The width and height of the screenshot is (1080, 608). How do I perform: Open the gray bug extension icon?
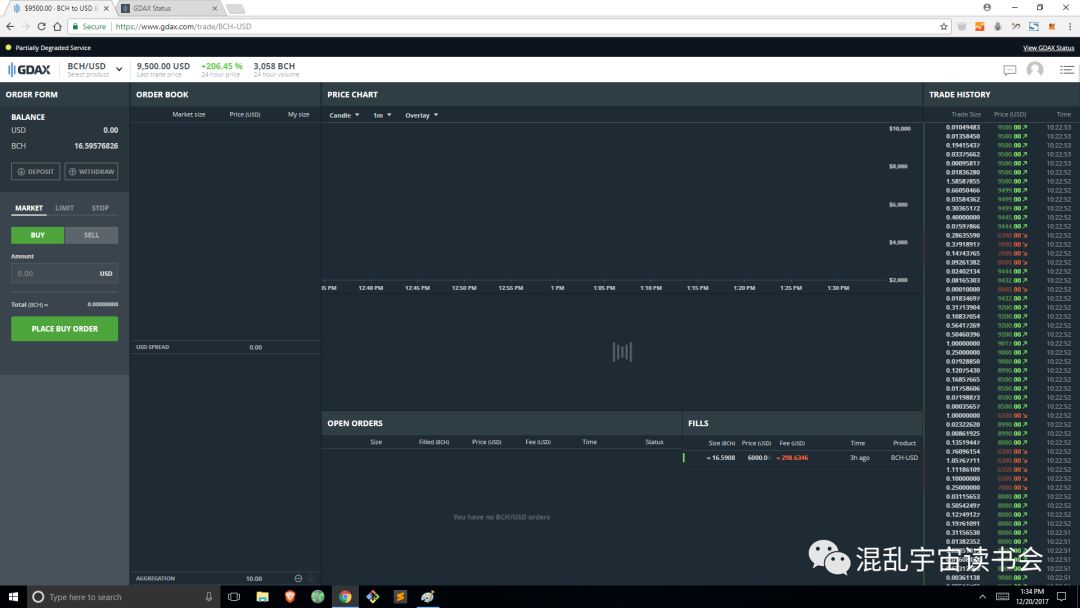point(997,26)
